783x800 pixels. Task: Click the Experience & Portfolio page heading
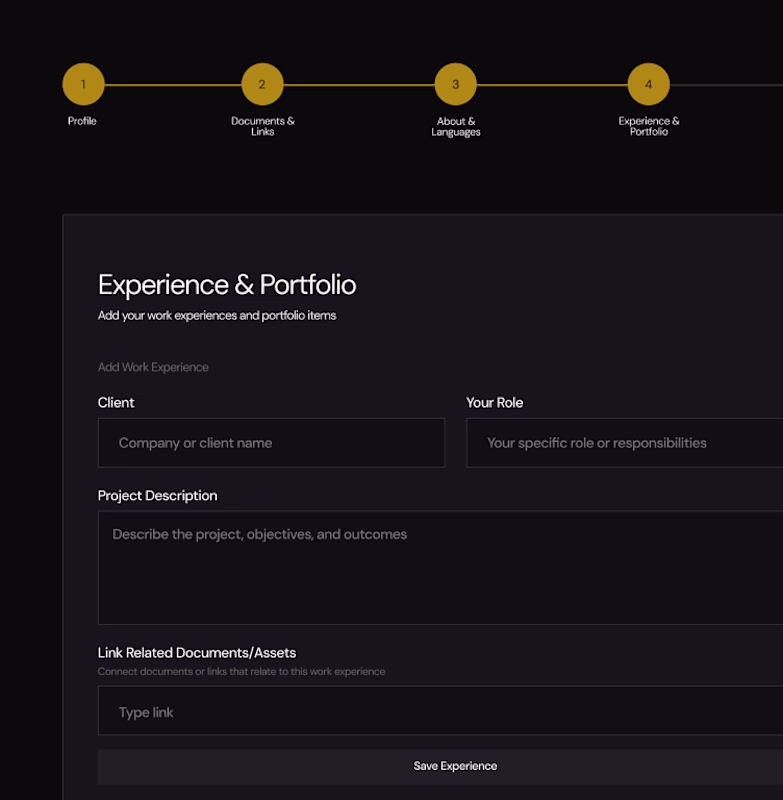click(227, 285)
